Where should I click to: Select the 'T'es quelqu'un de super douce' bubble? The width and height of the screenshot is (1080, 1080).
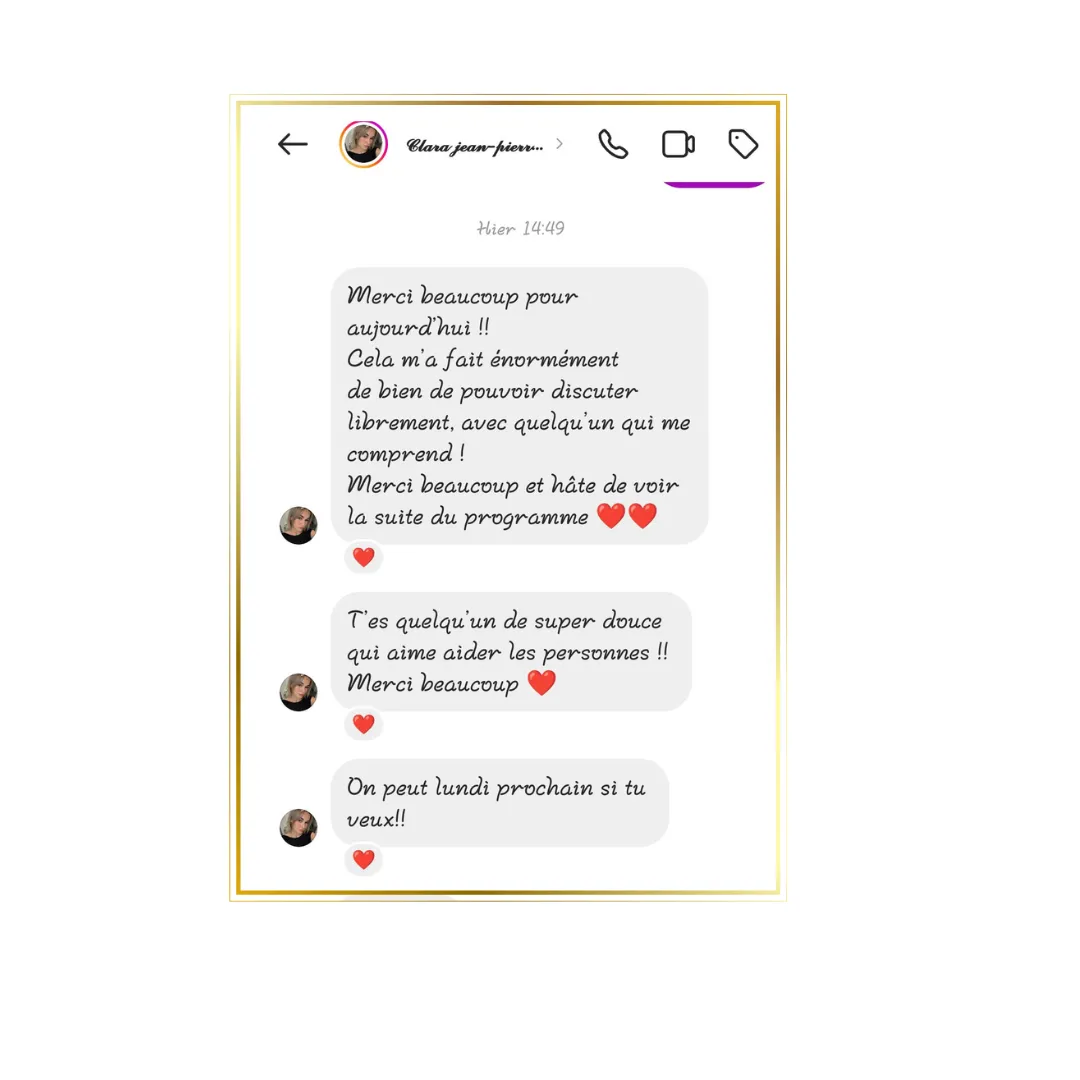click(511, 652)
